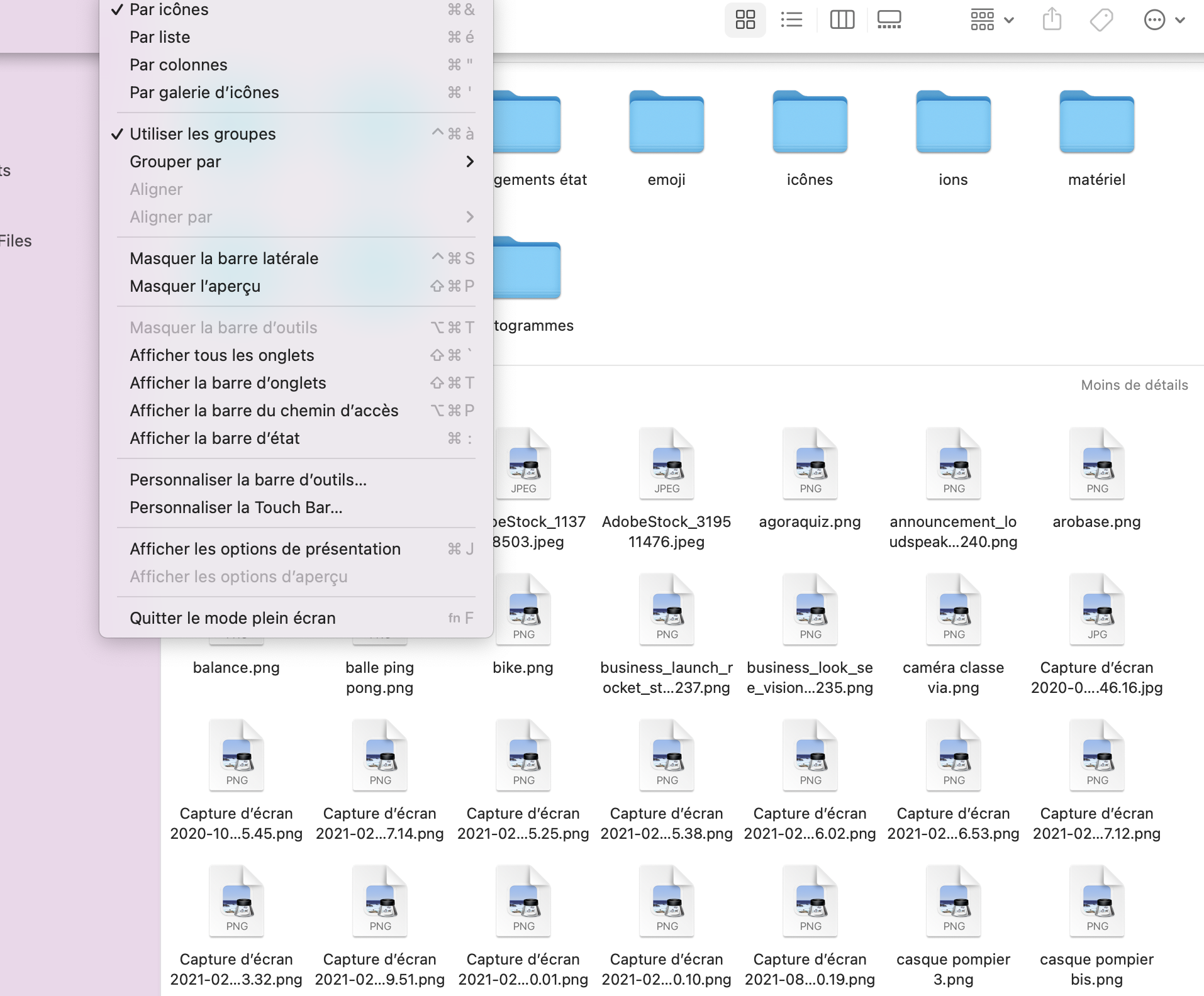
Task: Open 'Personnaliser la Touch Bar…'
Action: click(296, 507)
